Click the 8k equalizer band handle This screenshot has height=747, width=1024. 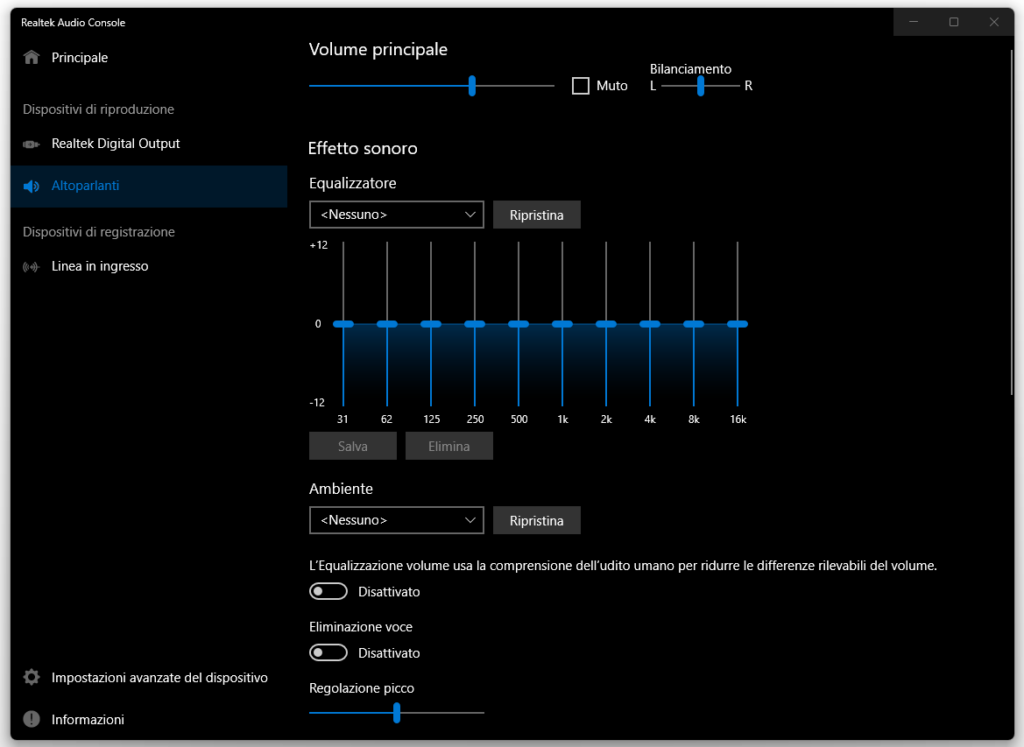click(694, 324)
